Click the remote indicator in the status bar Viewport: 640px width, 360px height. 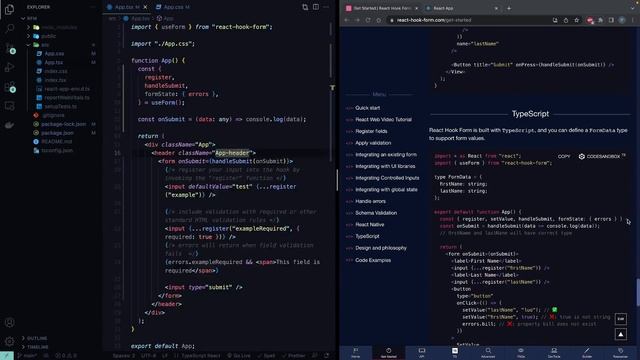[7, 356]
